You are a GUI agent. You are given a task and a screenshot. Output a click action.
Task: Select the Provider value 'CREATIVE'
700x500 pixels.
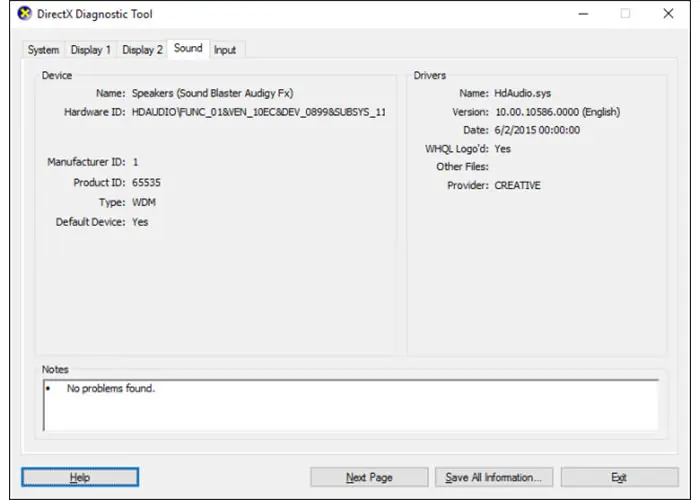pos(517,185)
